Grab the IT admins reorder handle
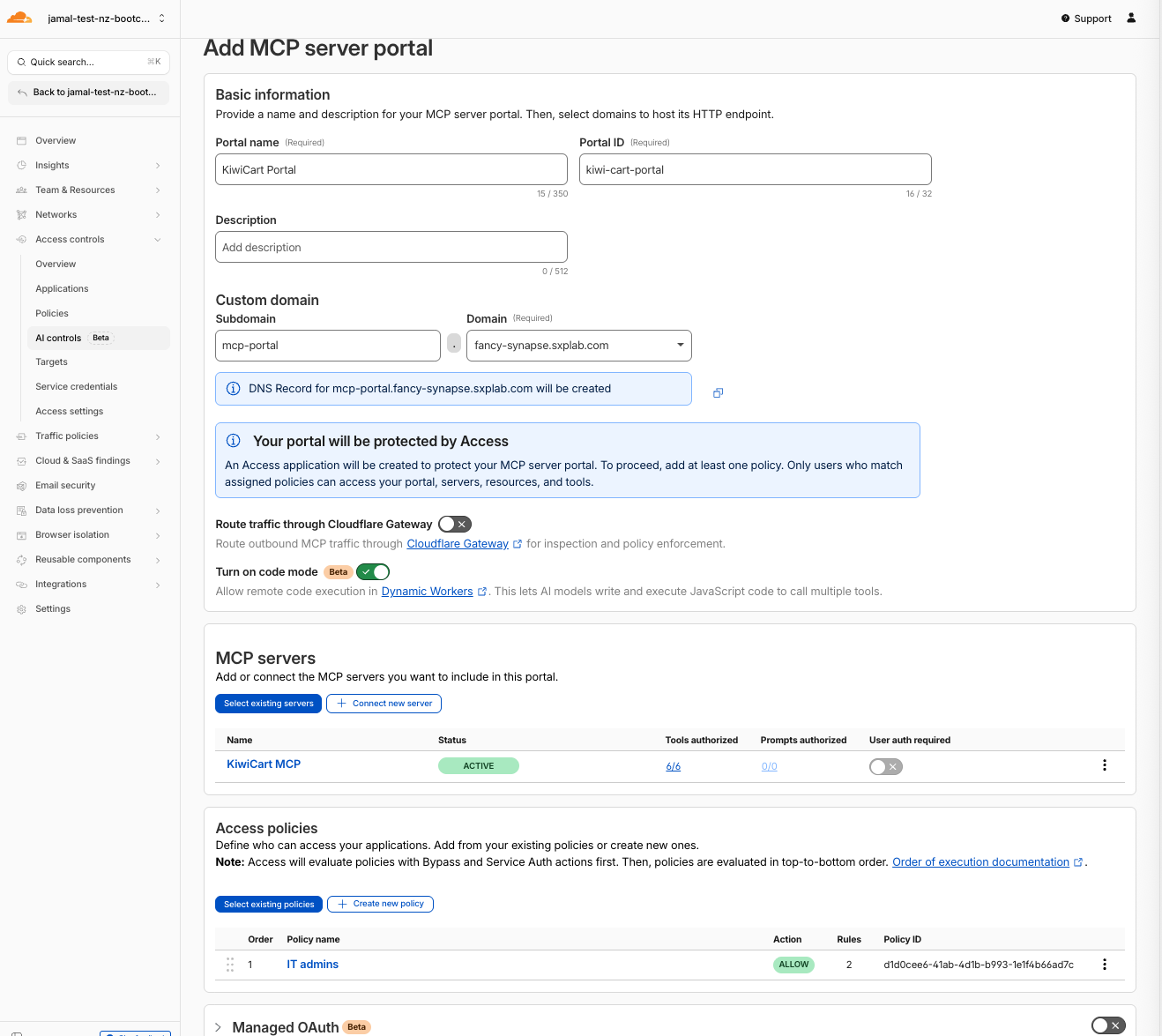The width and height of the screenshot is (1162, 1036). pos(230,965)
